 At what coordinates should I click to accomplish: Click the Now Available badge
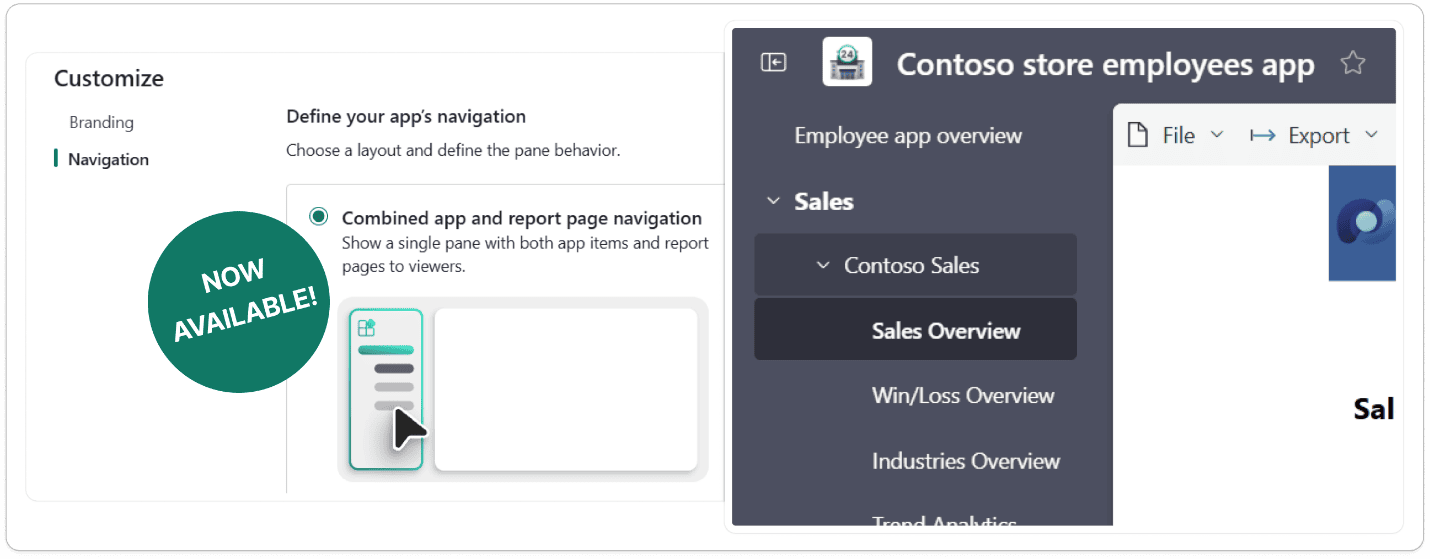[239, 300]
